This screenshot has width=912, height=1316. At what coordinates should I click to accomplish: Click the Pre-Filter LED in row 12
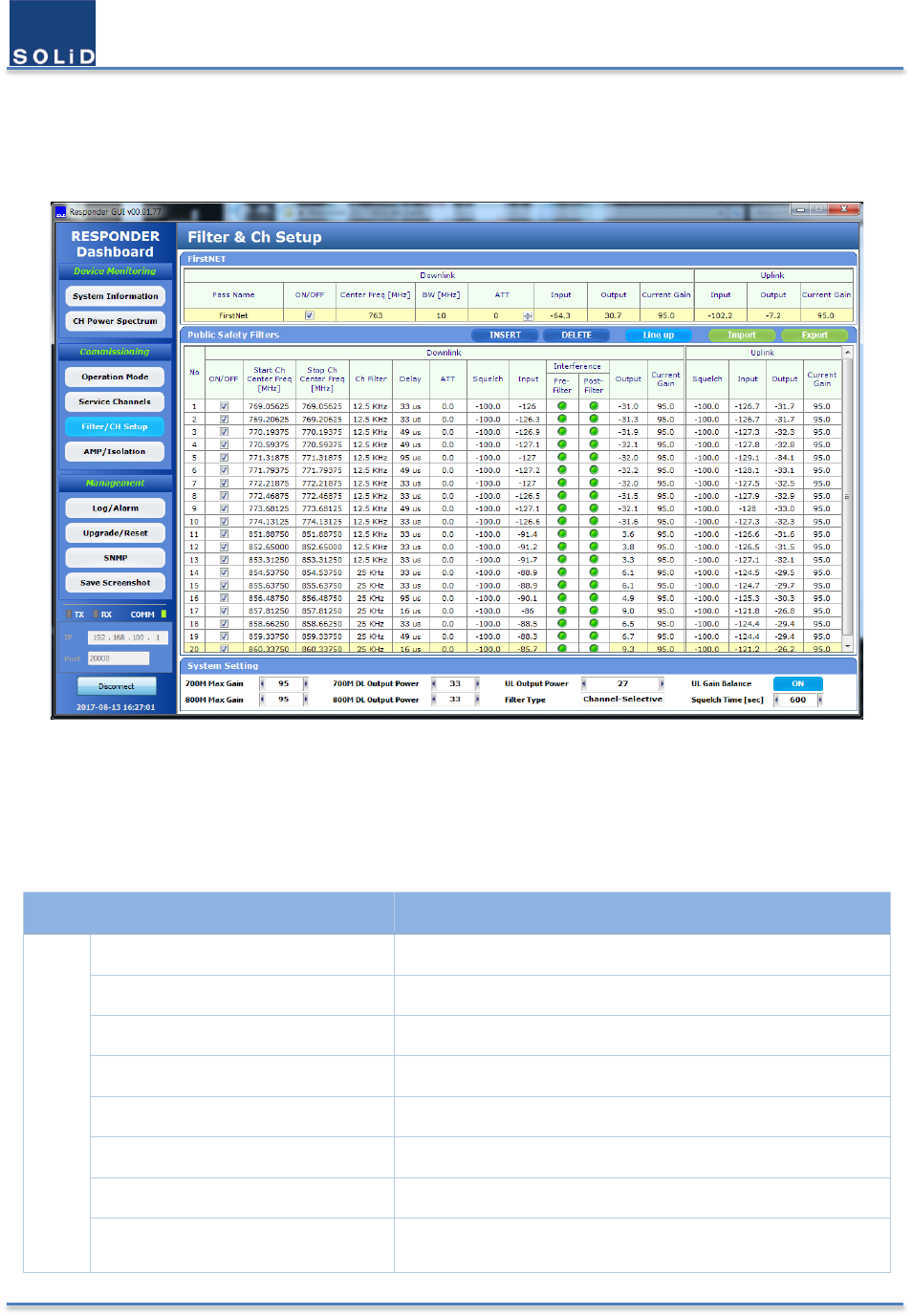[x=562, y=547]
